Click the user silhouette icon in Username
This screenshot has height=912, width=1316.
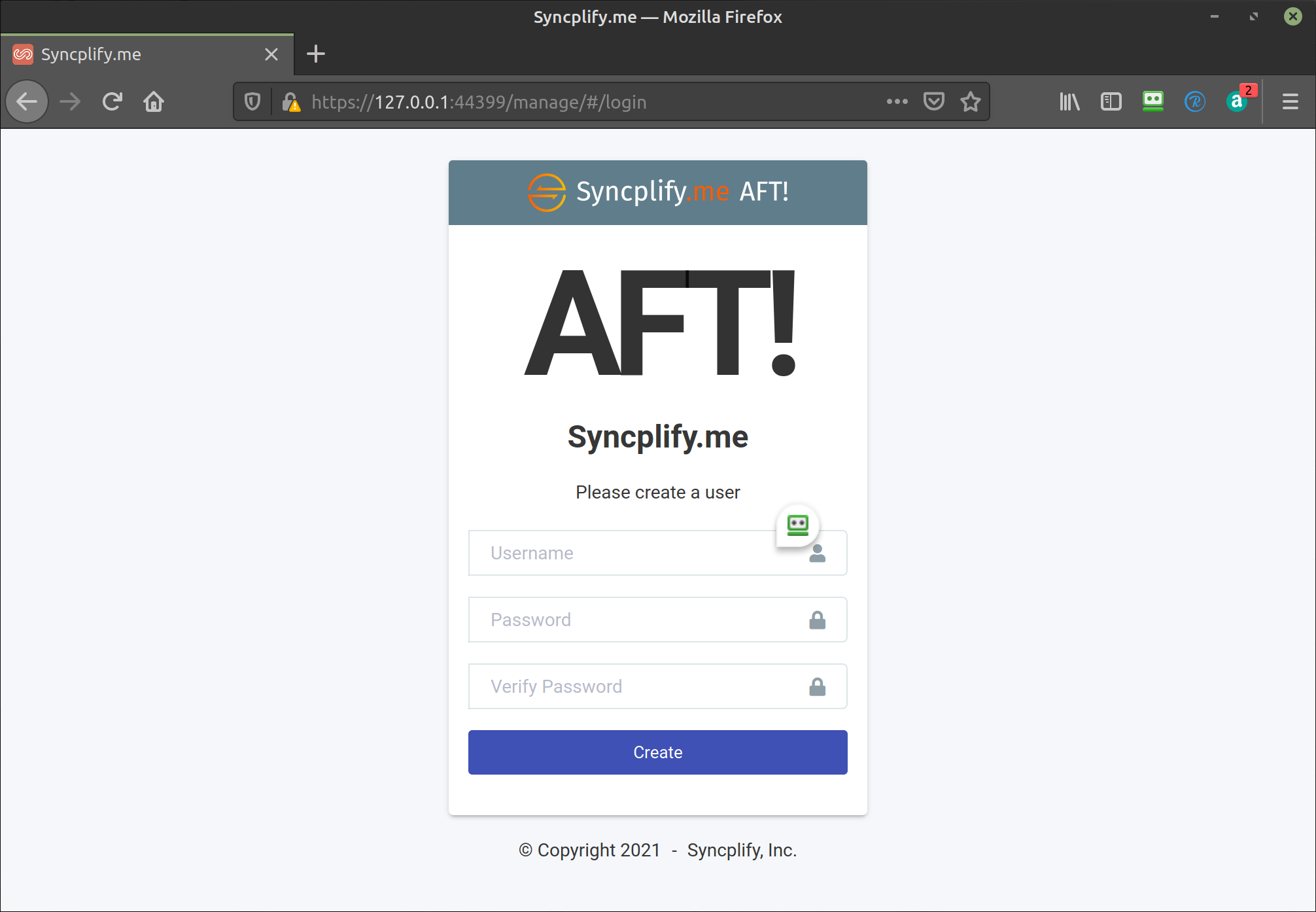pos(817,553)
